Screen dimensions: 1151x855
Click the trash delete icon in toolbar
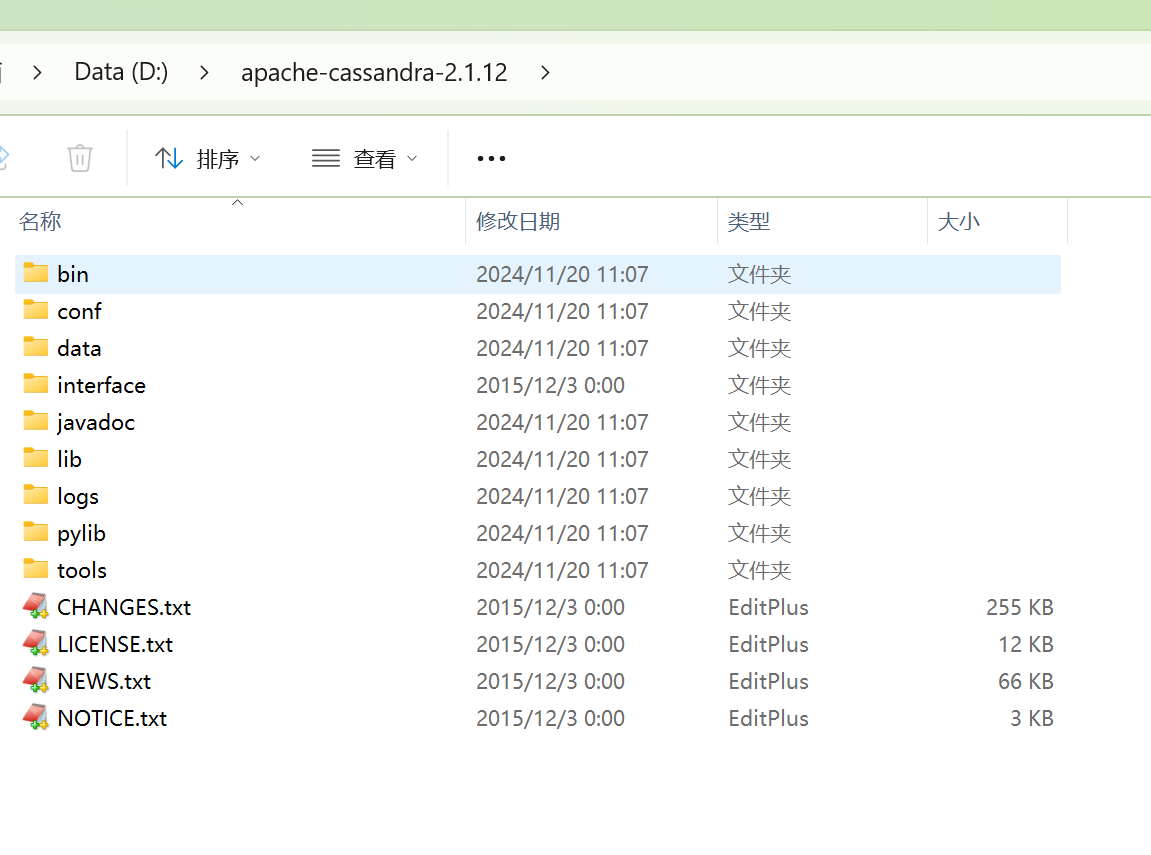pos(79,158)
